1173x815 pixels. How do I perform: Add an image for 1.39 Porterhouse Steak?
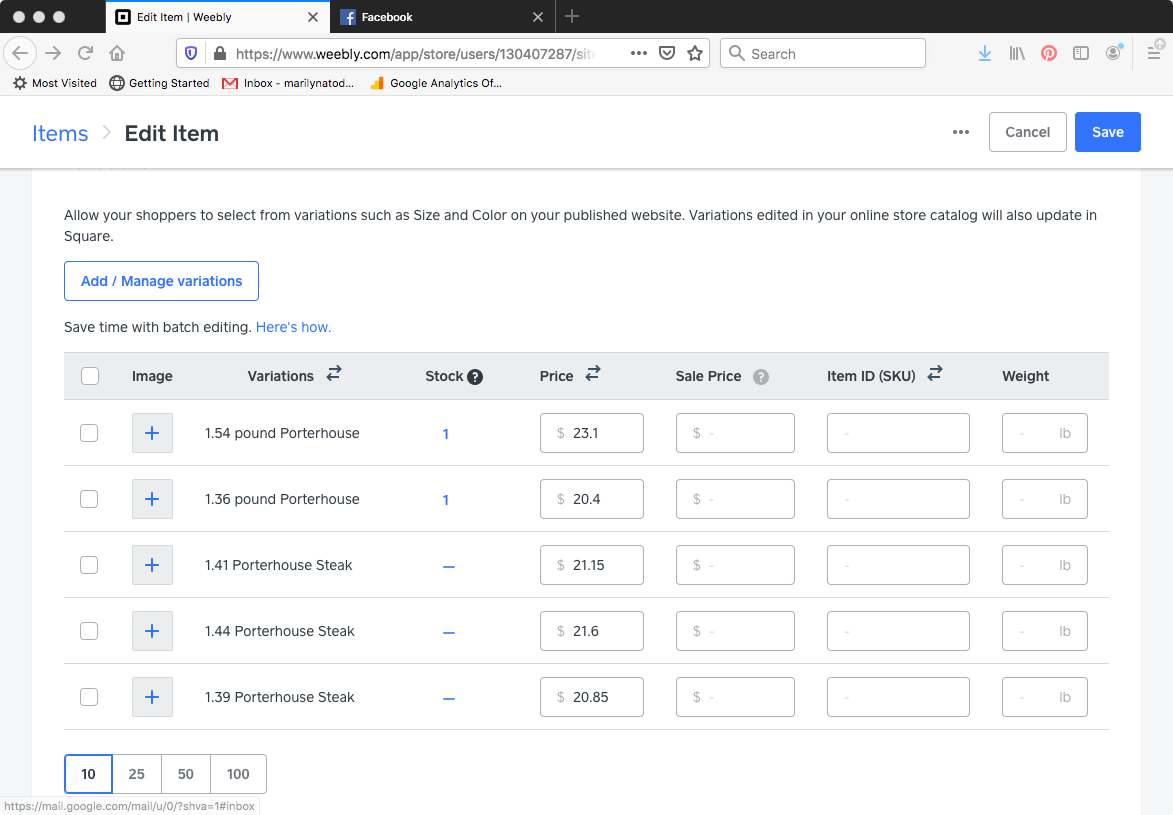[152, 696]
